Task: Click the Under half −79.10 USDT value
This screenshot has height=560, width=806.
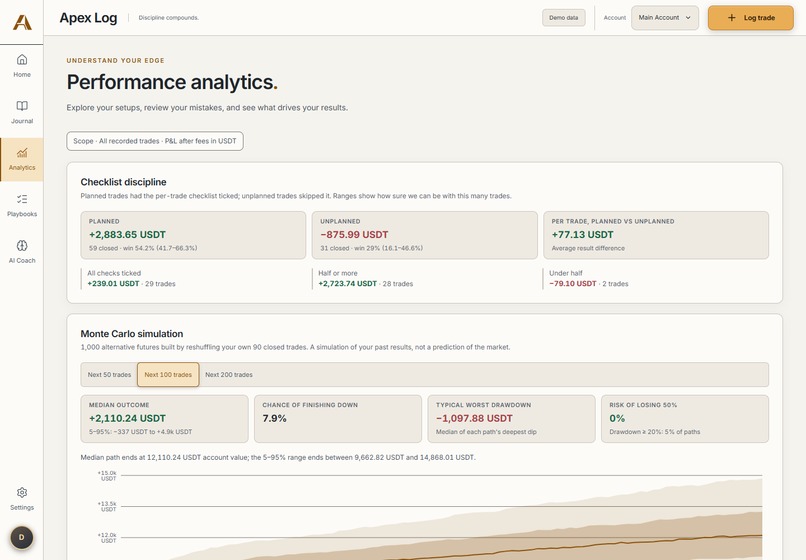Action: click(573, 283)
